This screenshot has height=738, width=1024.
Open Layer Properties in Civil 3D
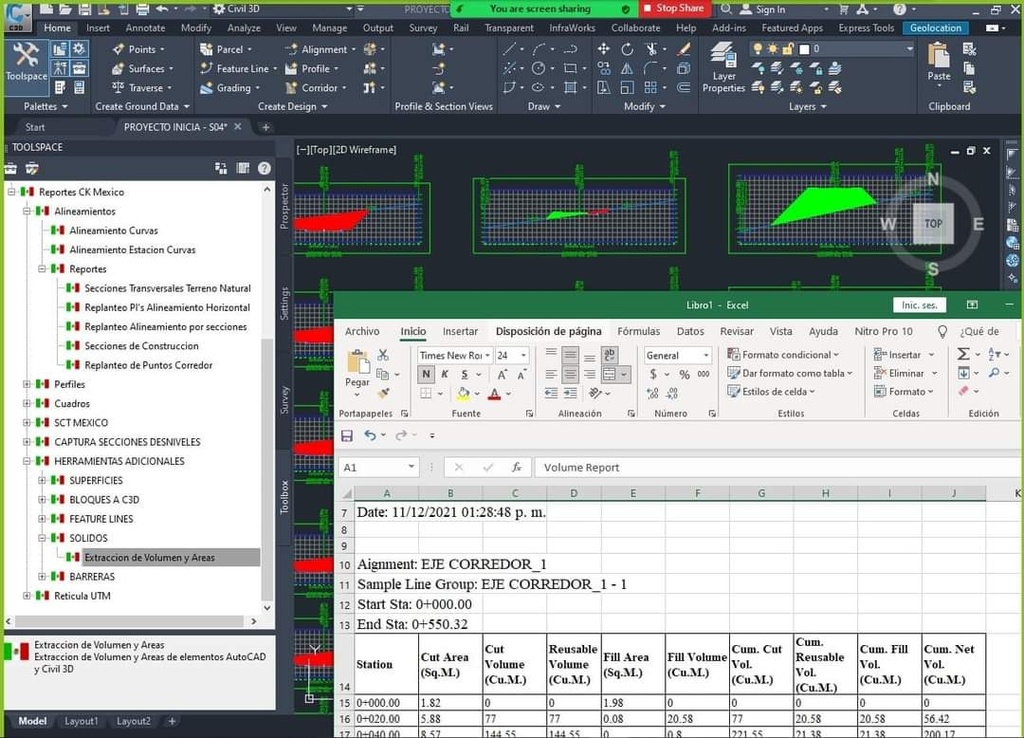[724, 67]
